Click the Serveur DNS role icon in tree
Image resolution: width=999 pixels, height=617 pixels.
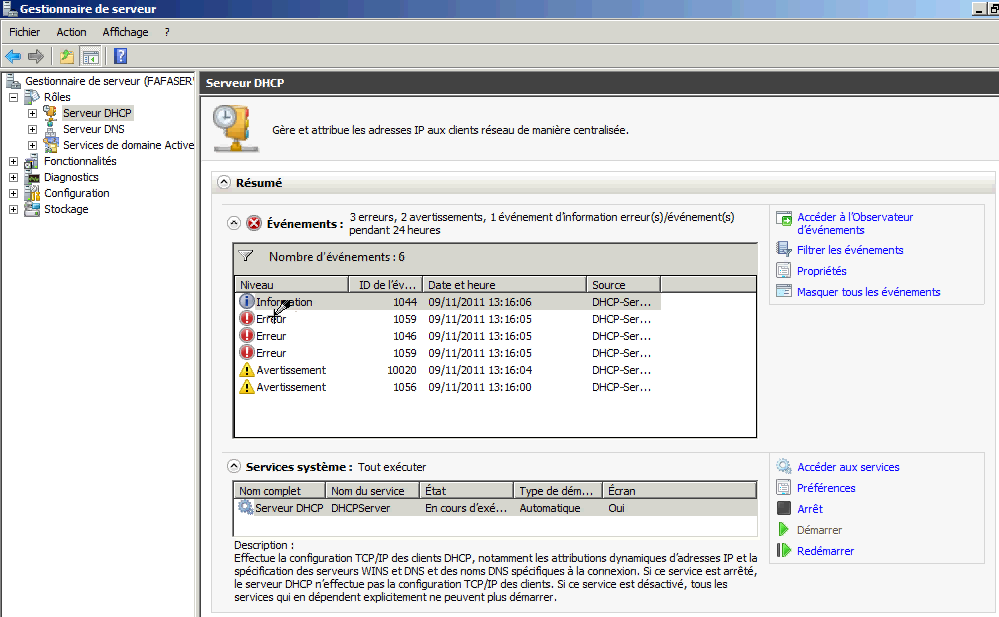coord(50,129)
